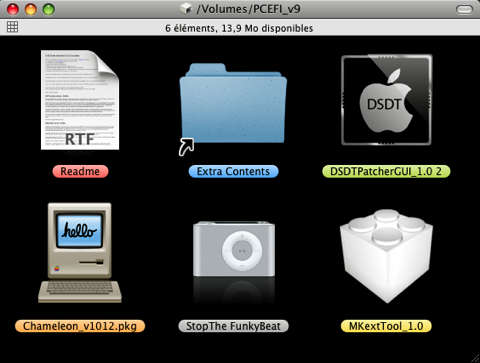Click the blue Extra Contents label
The width and height of the screenshot is (480, 363).
[x=233, y=171]
